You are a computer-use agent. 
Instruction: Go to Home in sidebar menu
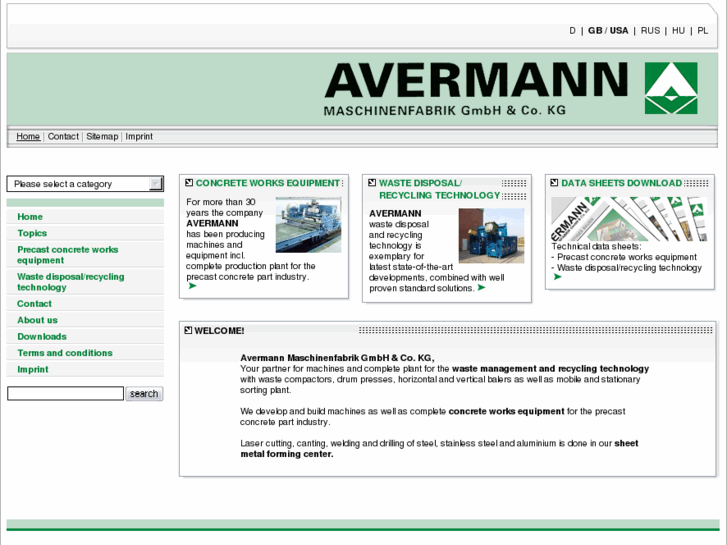pos(85,217)
